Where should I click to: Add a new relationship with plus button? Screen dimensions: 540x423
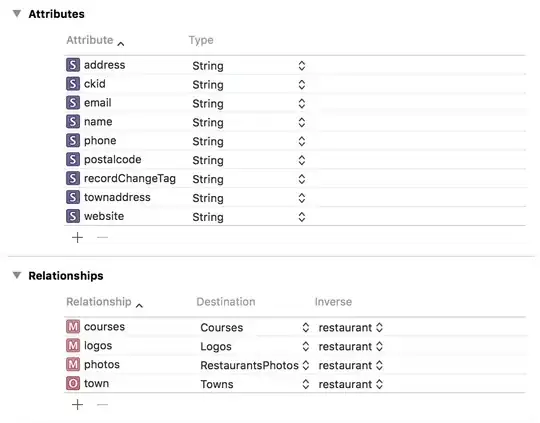coord(77,404)
